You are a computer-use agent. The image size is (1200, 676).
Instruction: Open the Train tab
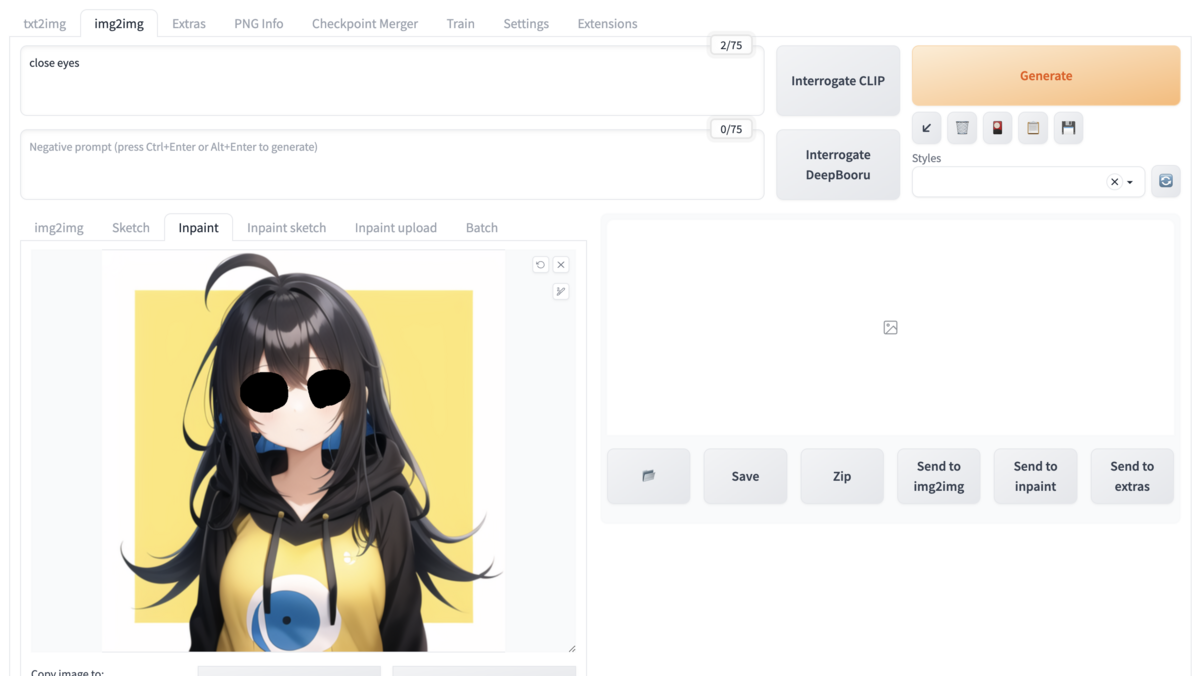460,23
